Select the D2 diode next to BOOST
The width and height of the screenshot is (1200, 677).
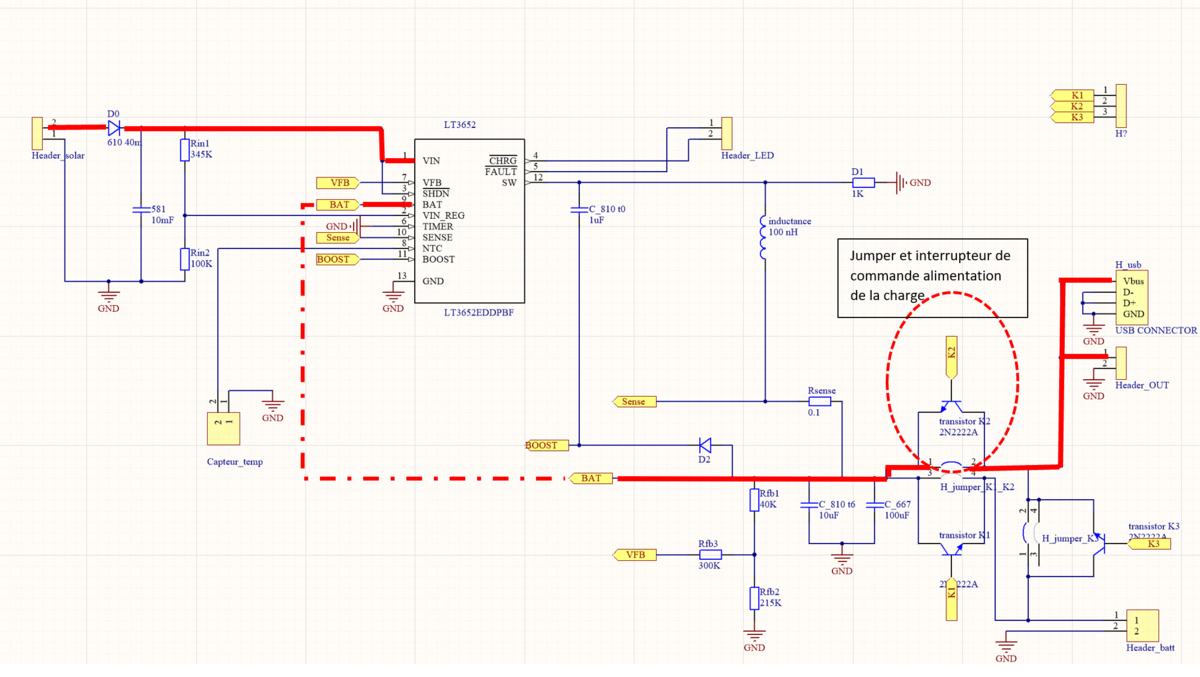pos(705,445)
